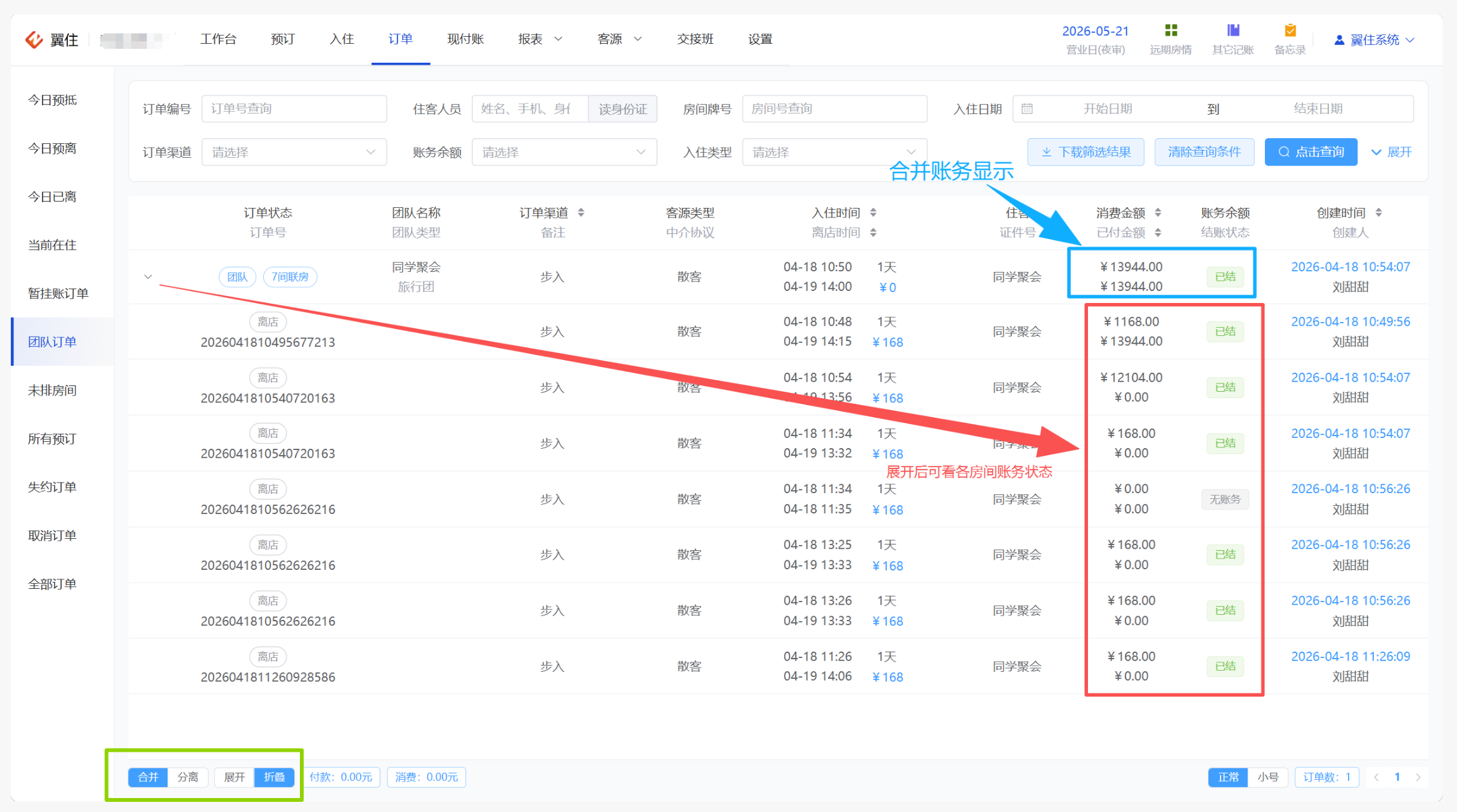Screen dimensions: 1457x812
Task: Click 下载筛选结果 button
Action: (1085, 152)
